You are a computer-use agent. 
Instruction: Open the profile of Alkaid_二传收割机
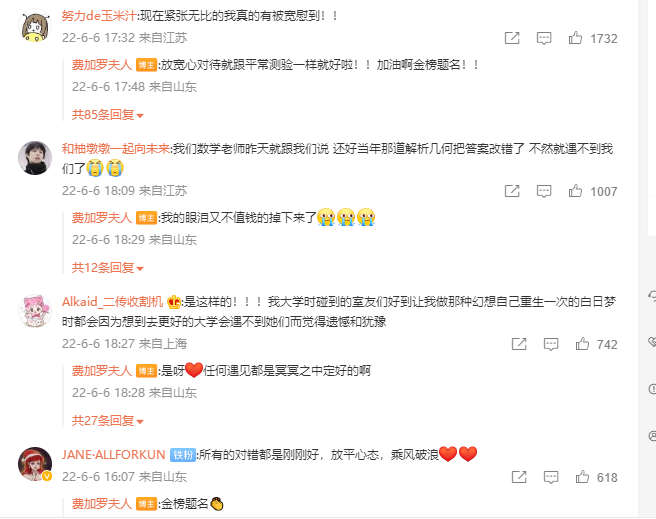[x=113, y=302]
